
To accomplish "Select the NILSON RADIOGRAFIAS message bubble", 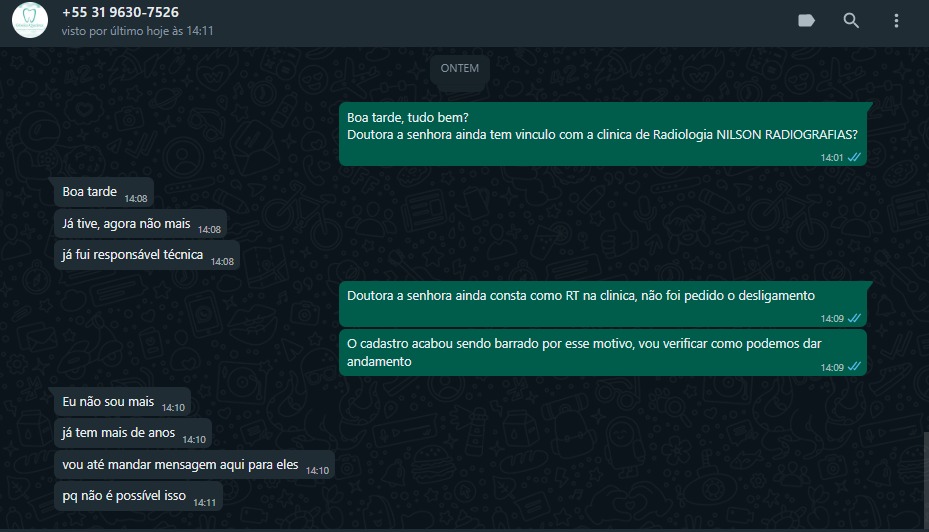I will click(x=603, y=134).
